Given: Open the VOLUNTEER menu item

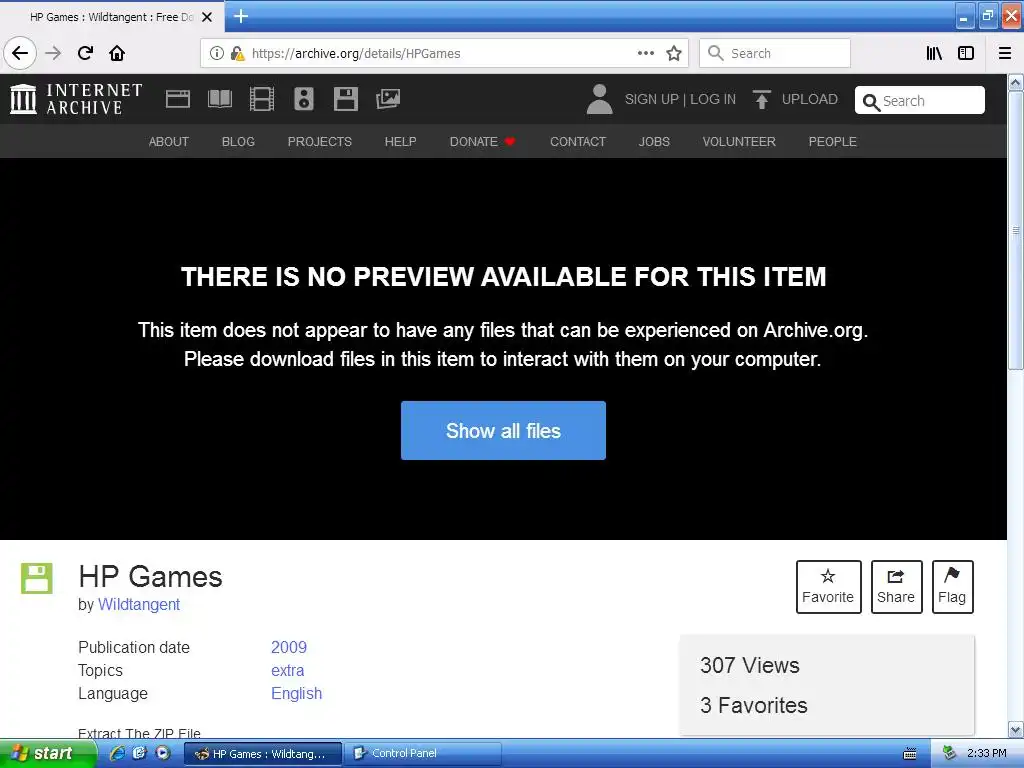Looking at the screenshot, I should coord(739,142).
